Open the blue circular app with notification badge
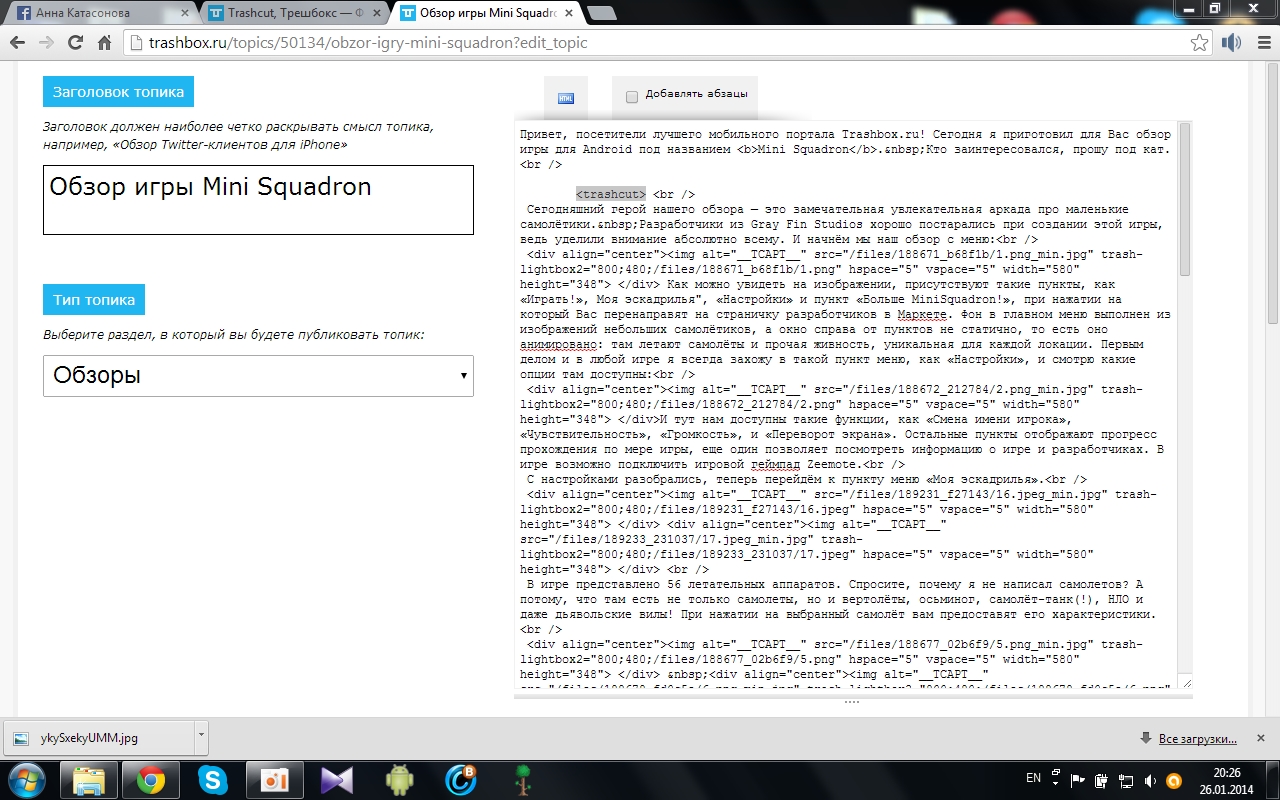Screen dimensions: 1280x800 pyautogui.click(x=461, y=779)
